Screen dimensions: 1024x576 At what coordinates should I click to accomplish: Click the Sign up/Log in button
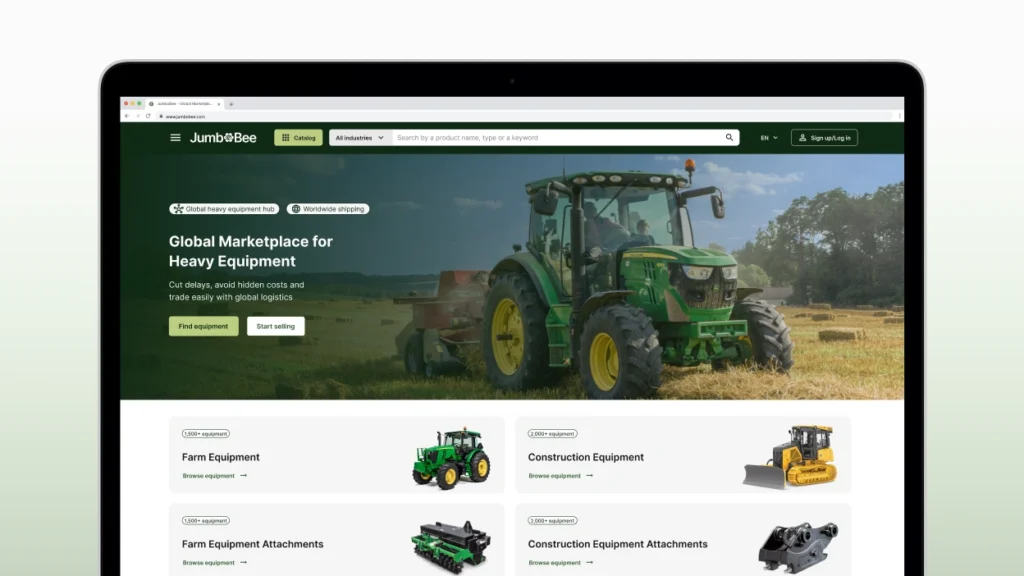(x=824, y=138)
